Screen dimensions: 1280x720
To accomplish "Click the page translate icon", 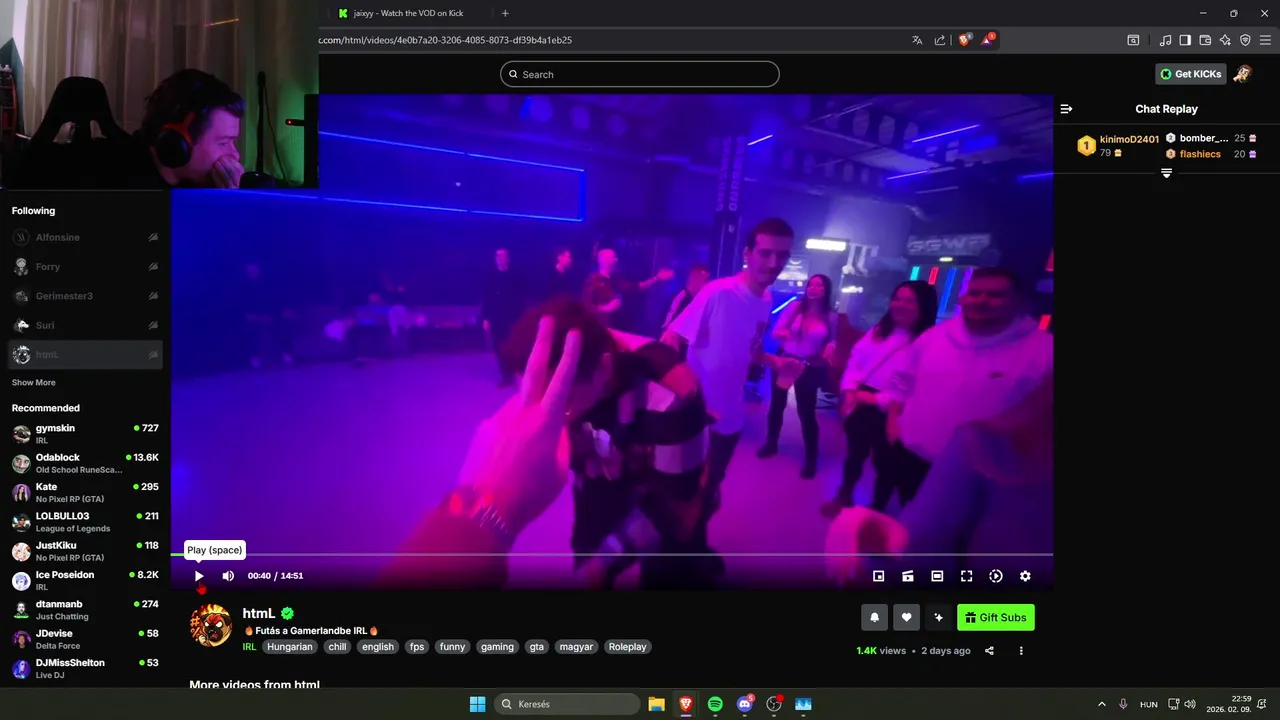I will coord(917,40).
